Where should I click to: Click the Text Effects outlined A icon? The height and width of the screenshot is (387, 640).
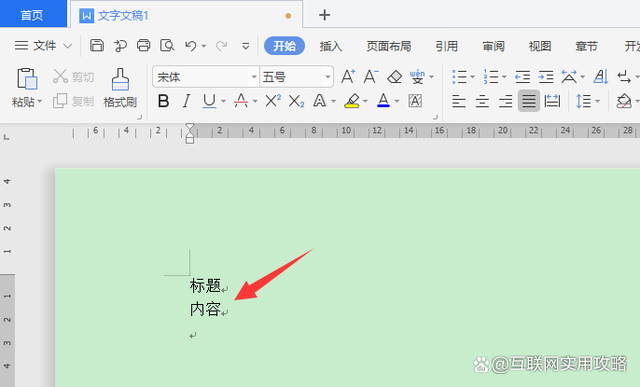coord(320,100)
